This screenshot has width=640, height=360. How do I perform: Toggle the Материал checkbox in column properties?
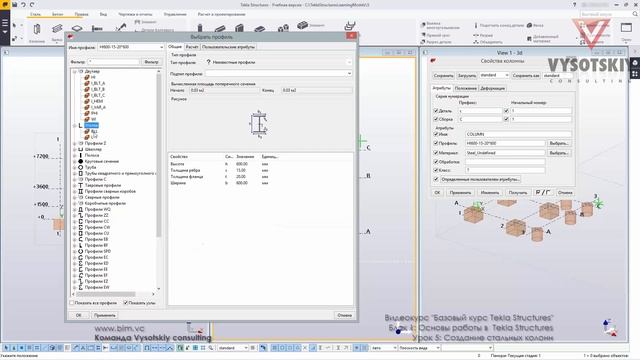pos(436,153)
